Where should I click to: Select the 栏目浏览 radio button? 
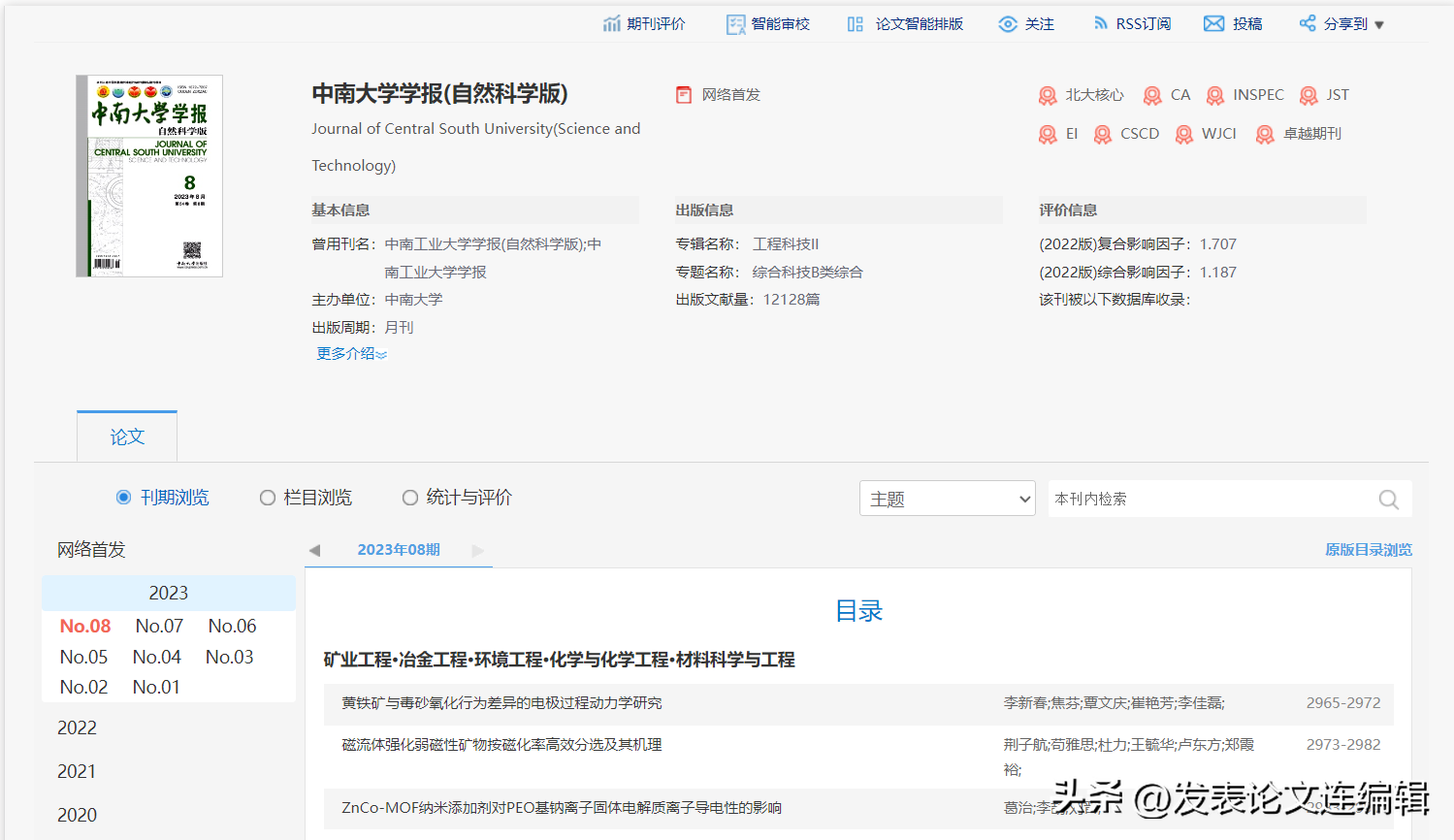[268, 498]
